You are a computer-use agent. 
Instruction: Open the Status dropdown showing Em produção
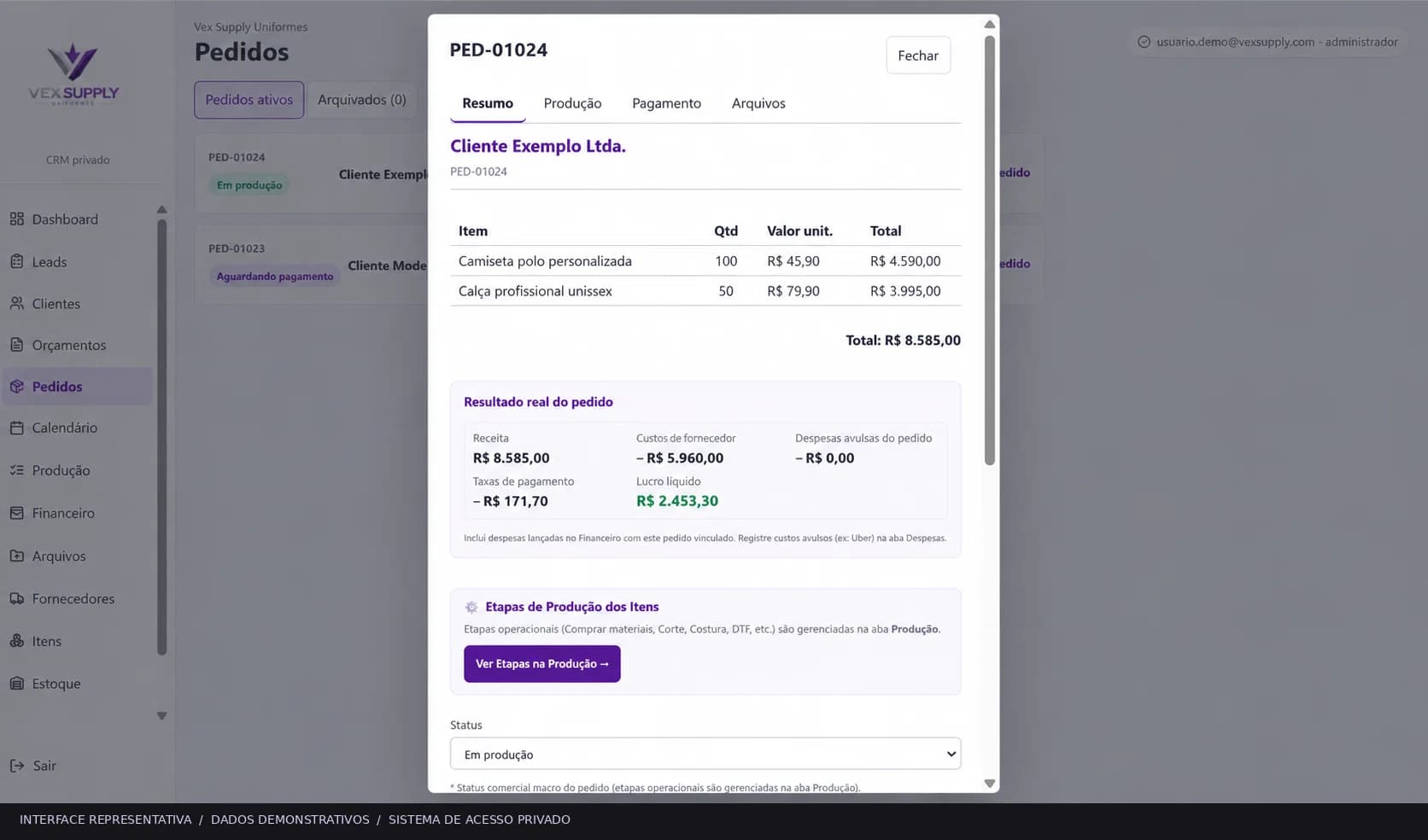[x=705, y=754]
